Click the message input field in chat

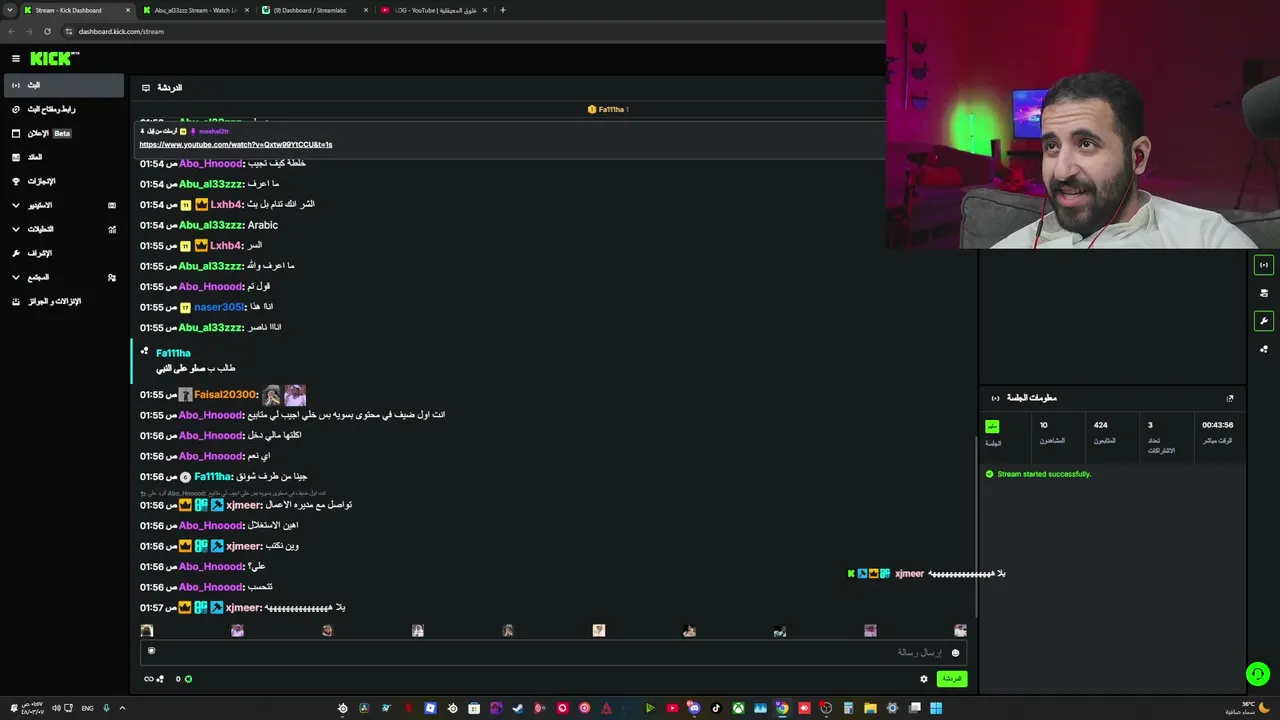553,652
